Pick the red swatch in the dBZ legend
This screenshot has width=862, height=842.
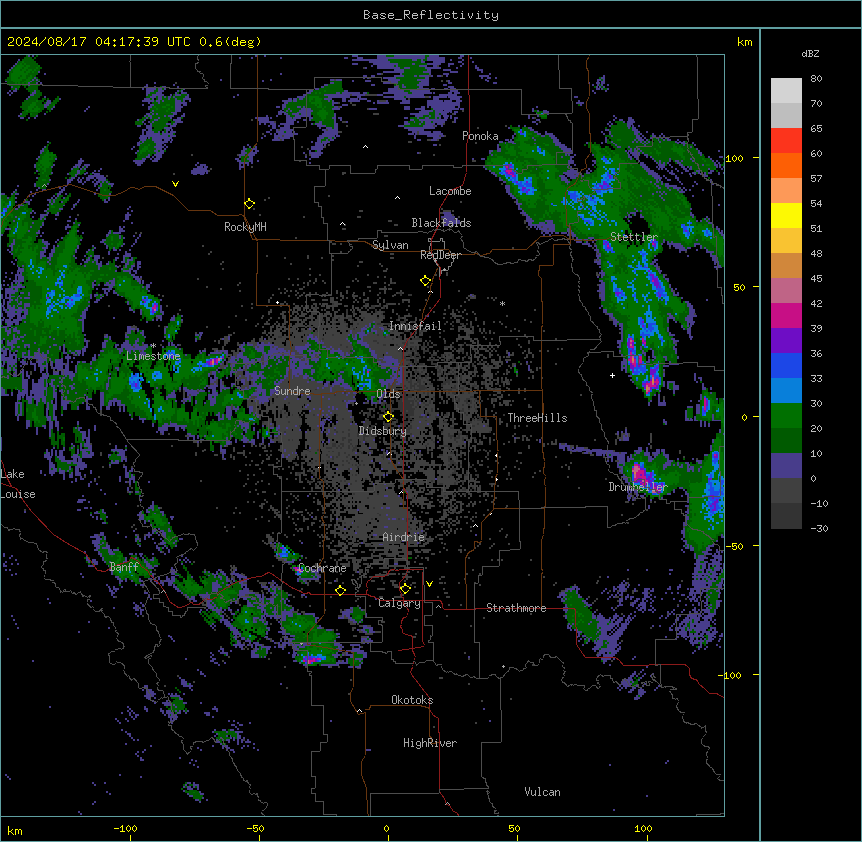786,141
